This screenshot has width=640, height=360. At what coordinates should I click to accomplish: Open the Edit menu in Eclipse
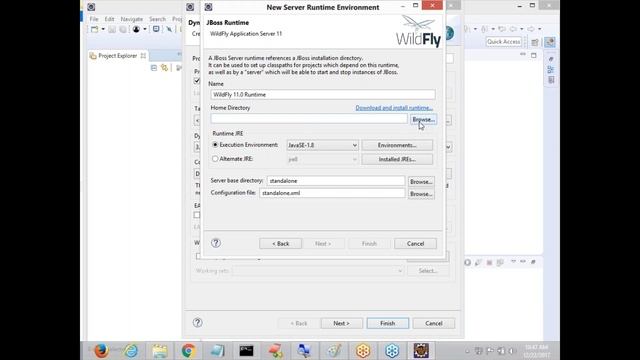pyautogui.click(x=109, y=19)
